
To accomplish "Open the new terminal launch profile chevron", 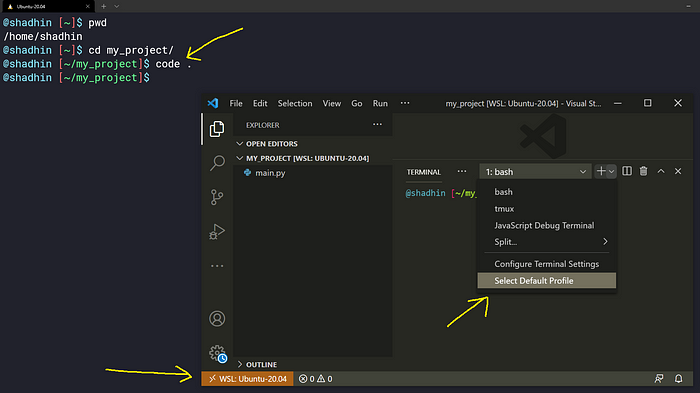I will (x=612, y=171).
